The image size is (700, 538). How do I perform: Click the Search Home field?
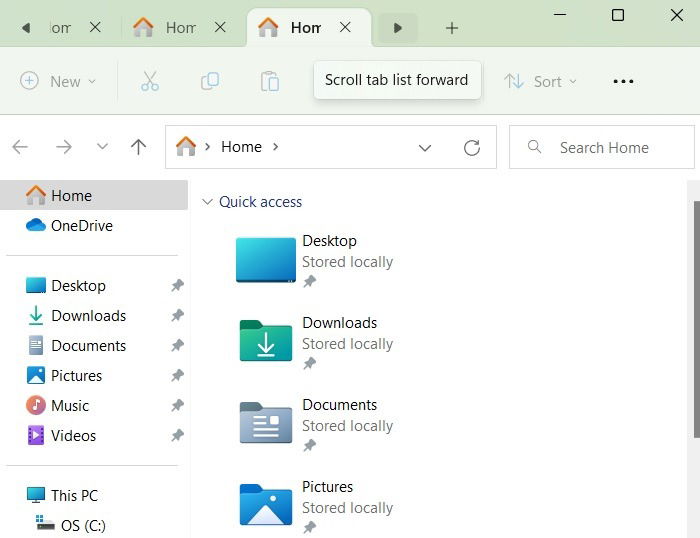602,147
